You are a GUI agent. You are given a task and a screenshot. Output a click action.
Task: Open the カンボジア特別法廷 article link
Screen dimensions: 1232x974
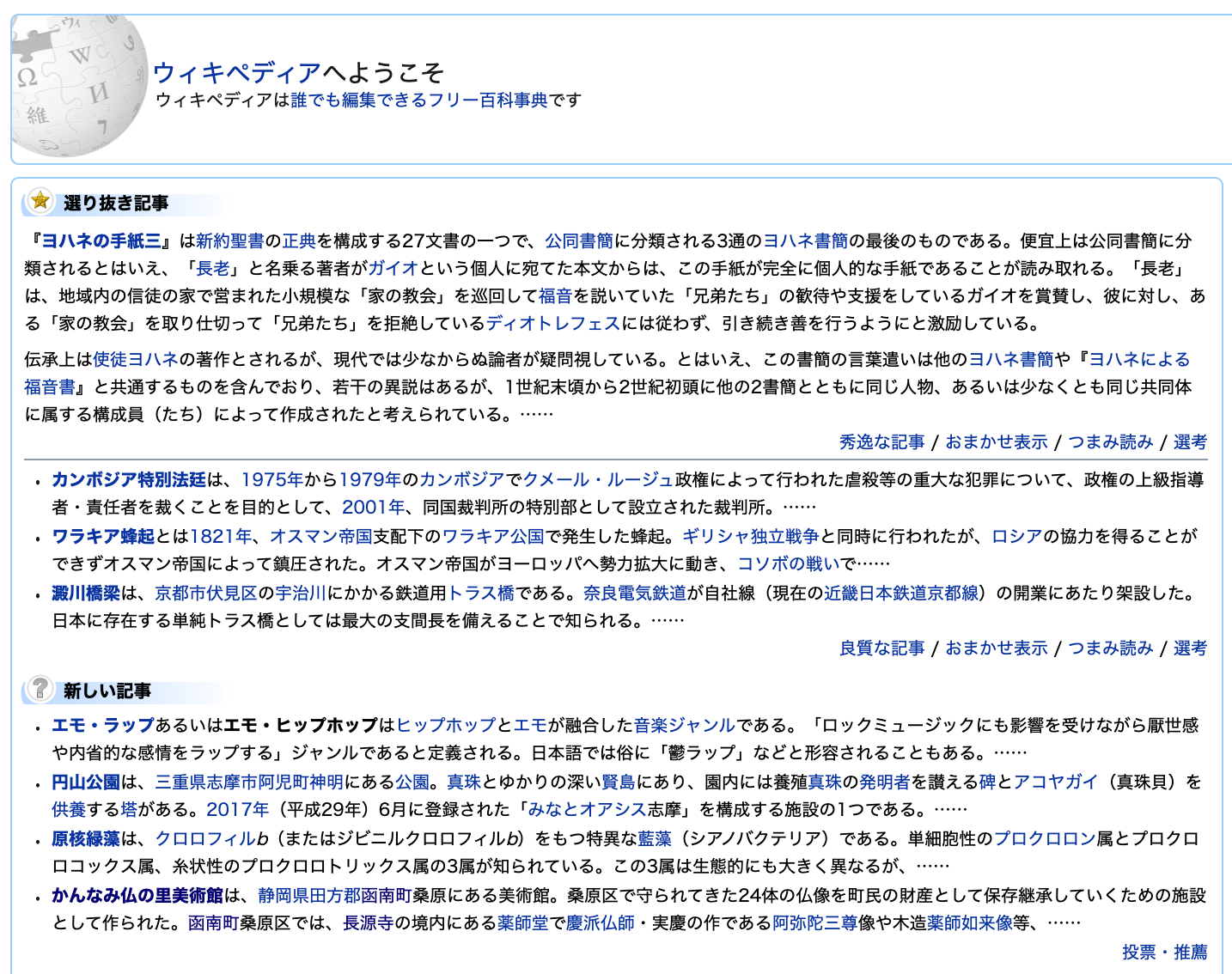(x=129, y=480)
